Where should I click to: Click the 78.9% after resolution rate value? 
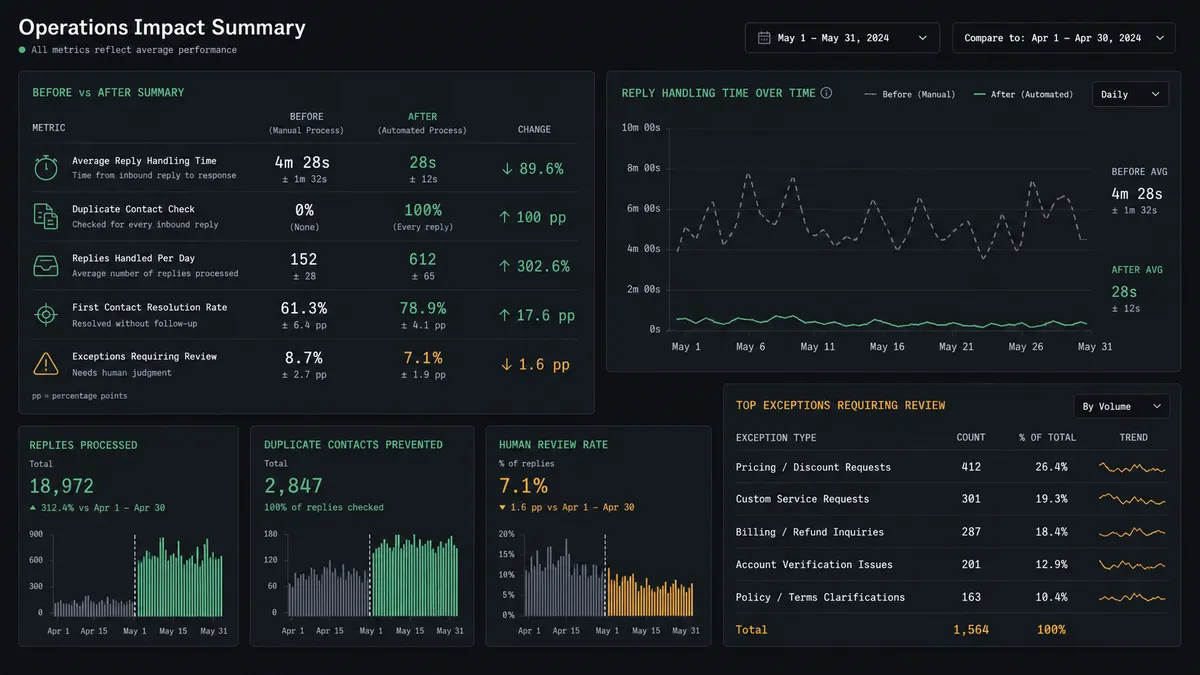coord(422,308)
